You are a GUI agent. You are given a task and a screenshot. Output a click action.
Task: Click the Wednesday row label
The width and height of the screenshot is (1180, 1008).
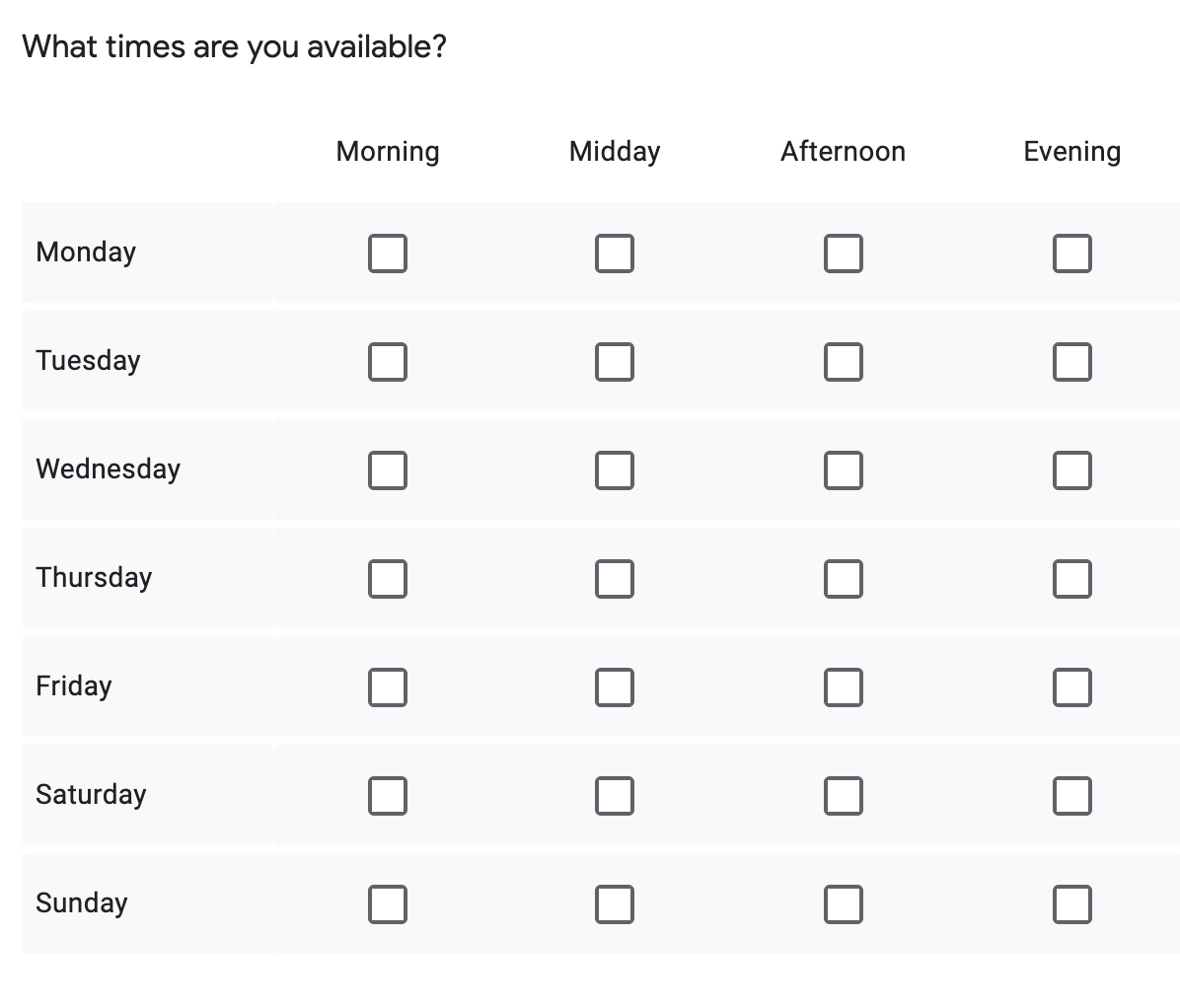(109, 468)
